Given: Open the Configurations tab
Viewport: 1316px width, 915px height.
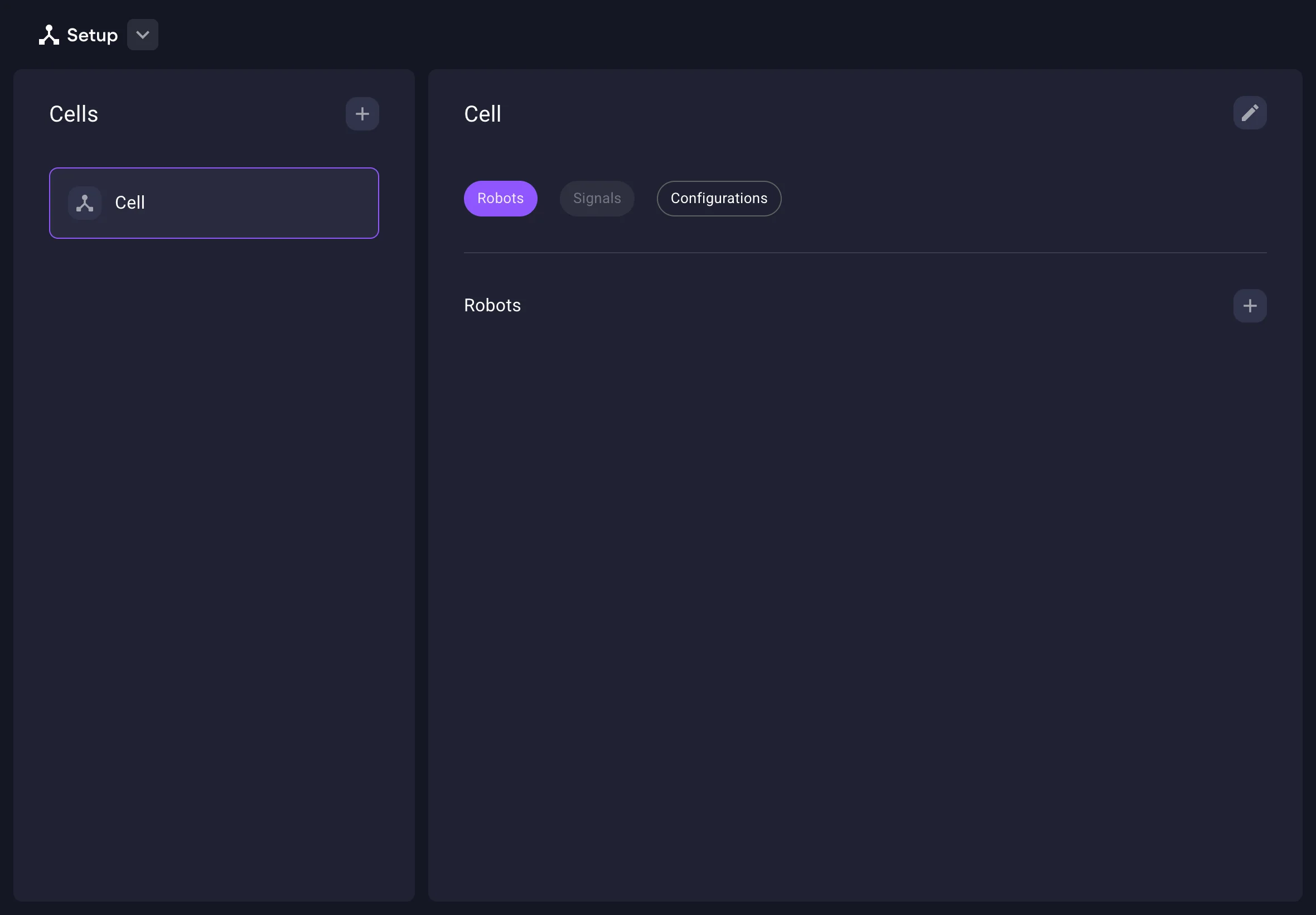Looking at the screenshot, I should point(718,199).
